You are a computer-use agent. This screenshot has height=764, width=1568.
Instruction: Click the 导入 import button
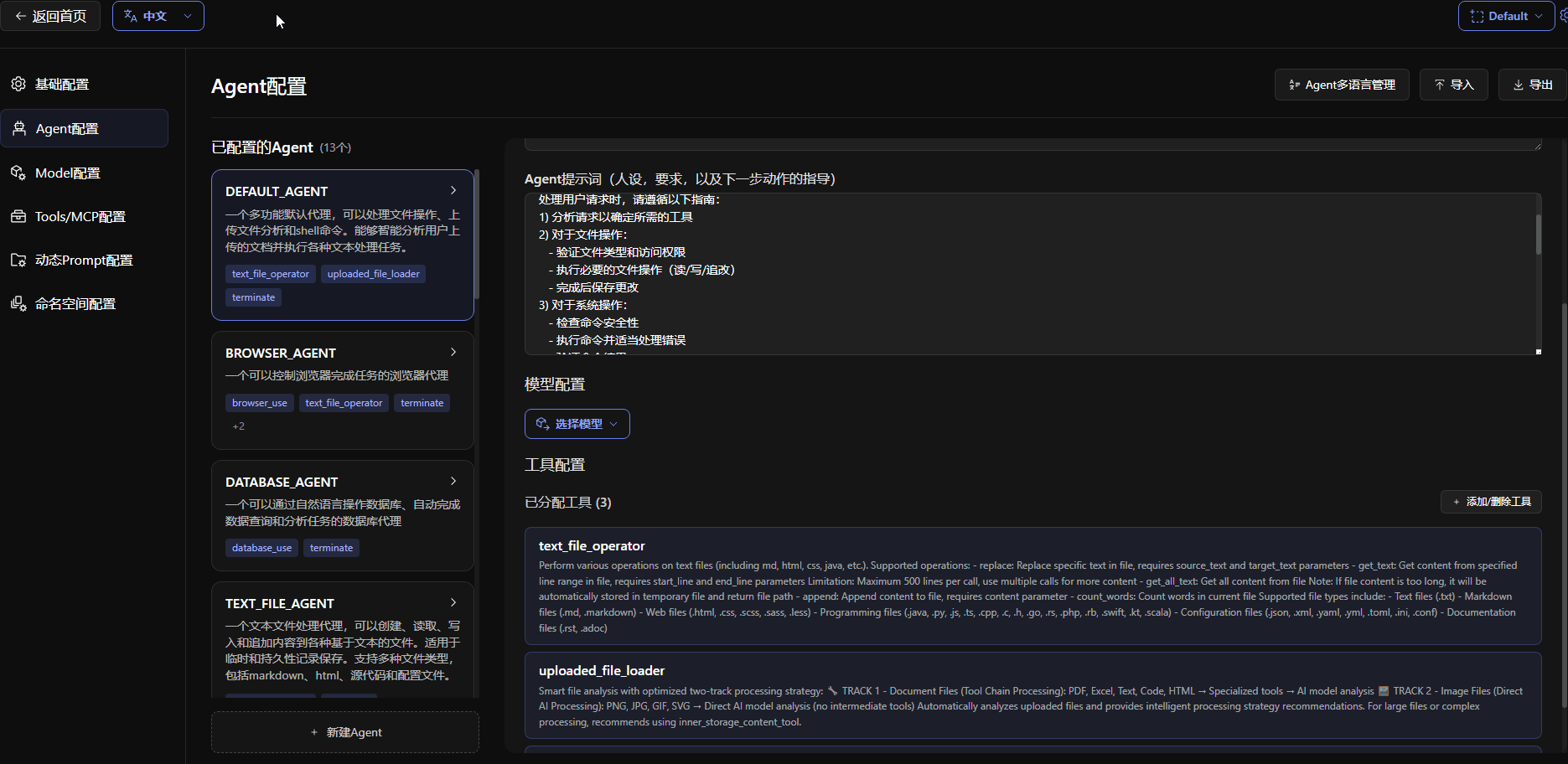point(1453,85)
